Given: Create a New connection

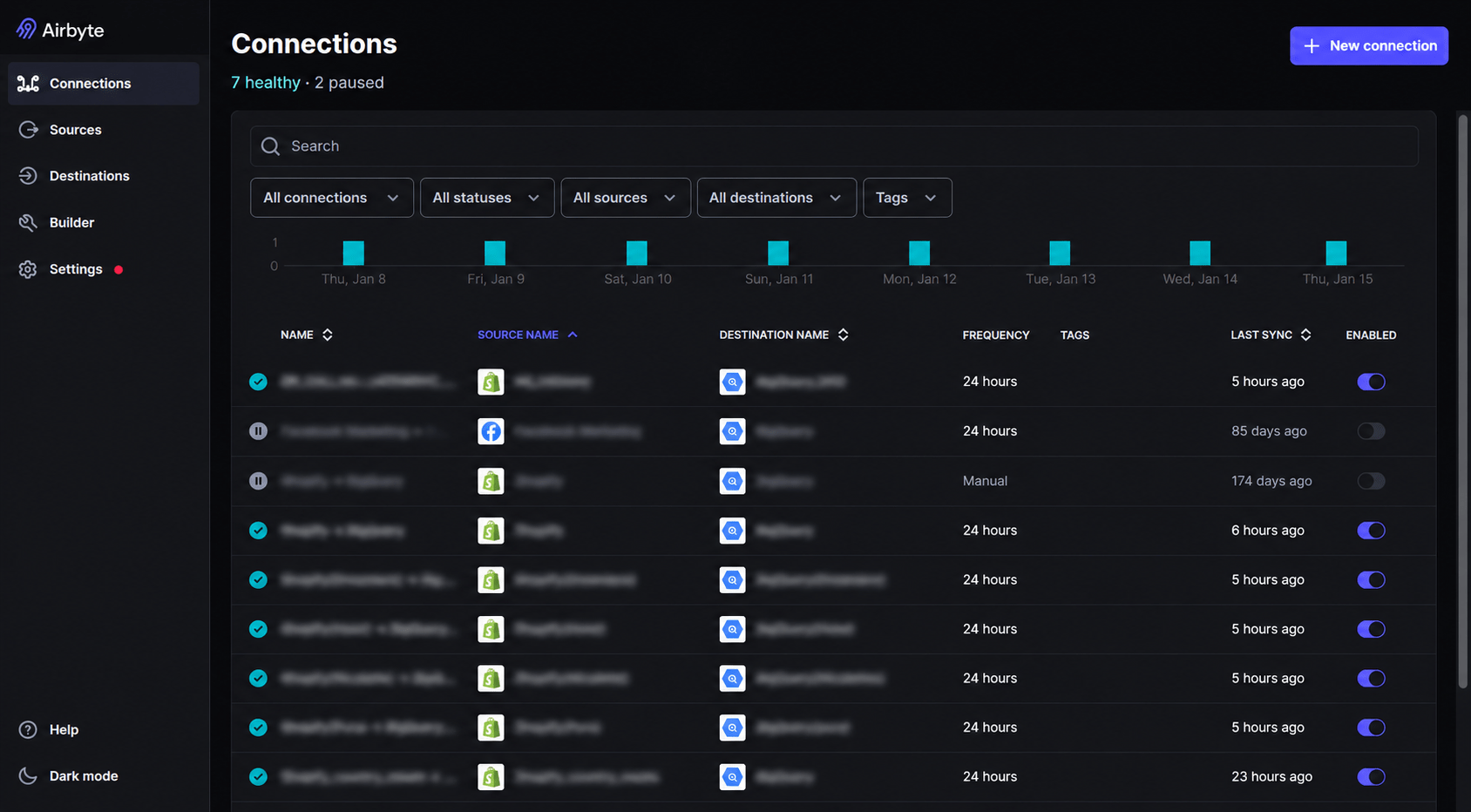Looking at the screenshot, I should 1369,45.
